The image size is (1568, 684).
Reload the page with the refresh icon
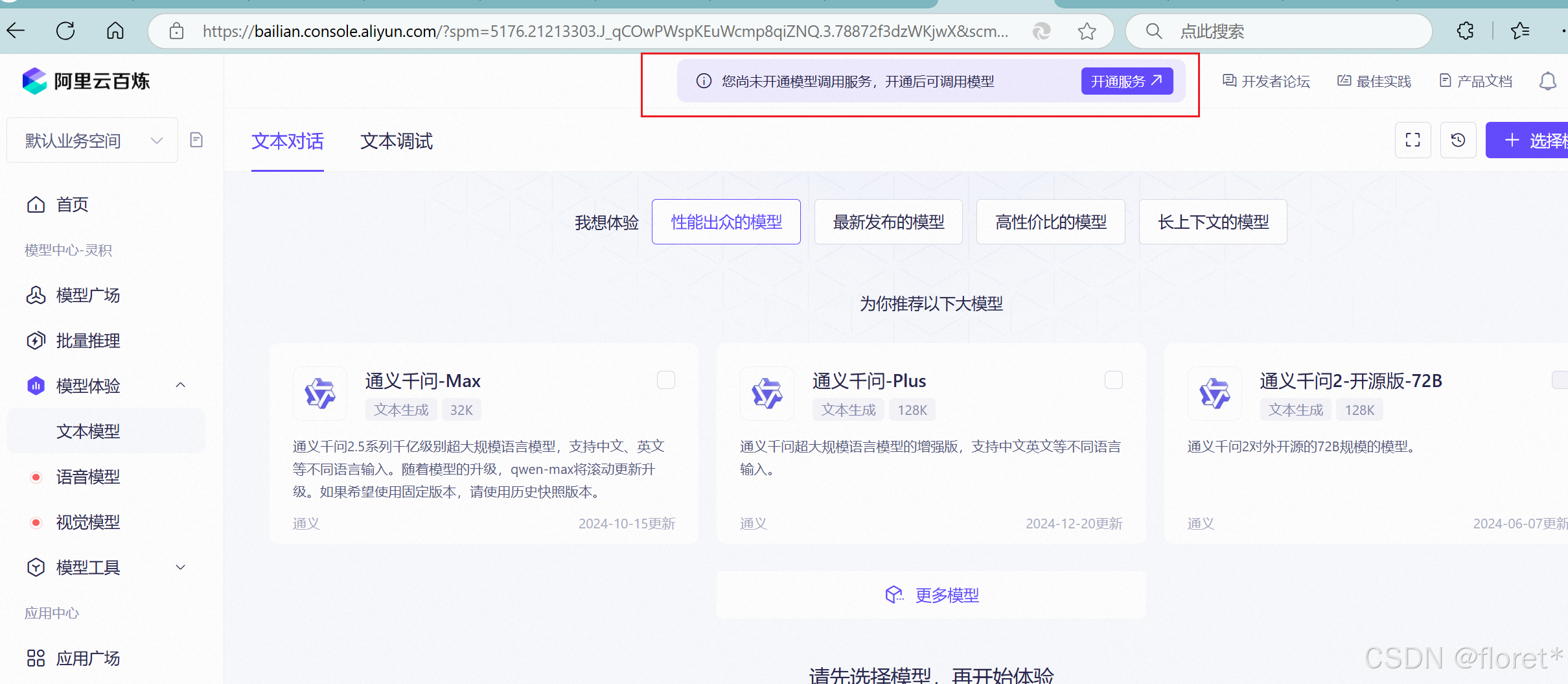click(x=65, y=30)
